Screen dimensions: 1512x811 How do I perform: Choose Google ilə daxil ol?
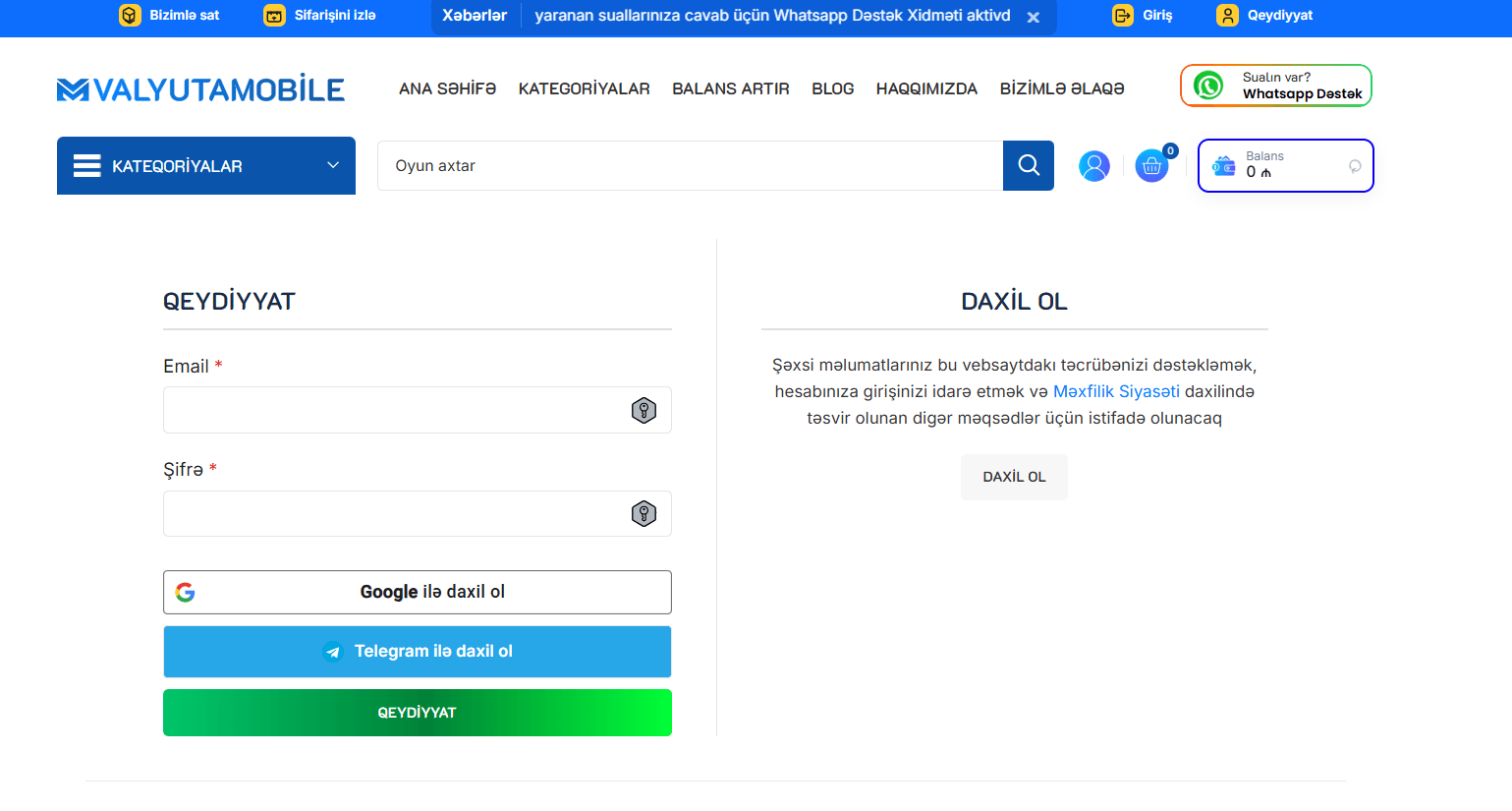coord(418,592)
